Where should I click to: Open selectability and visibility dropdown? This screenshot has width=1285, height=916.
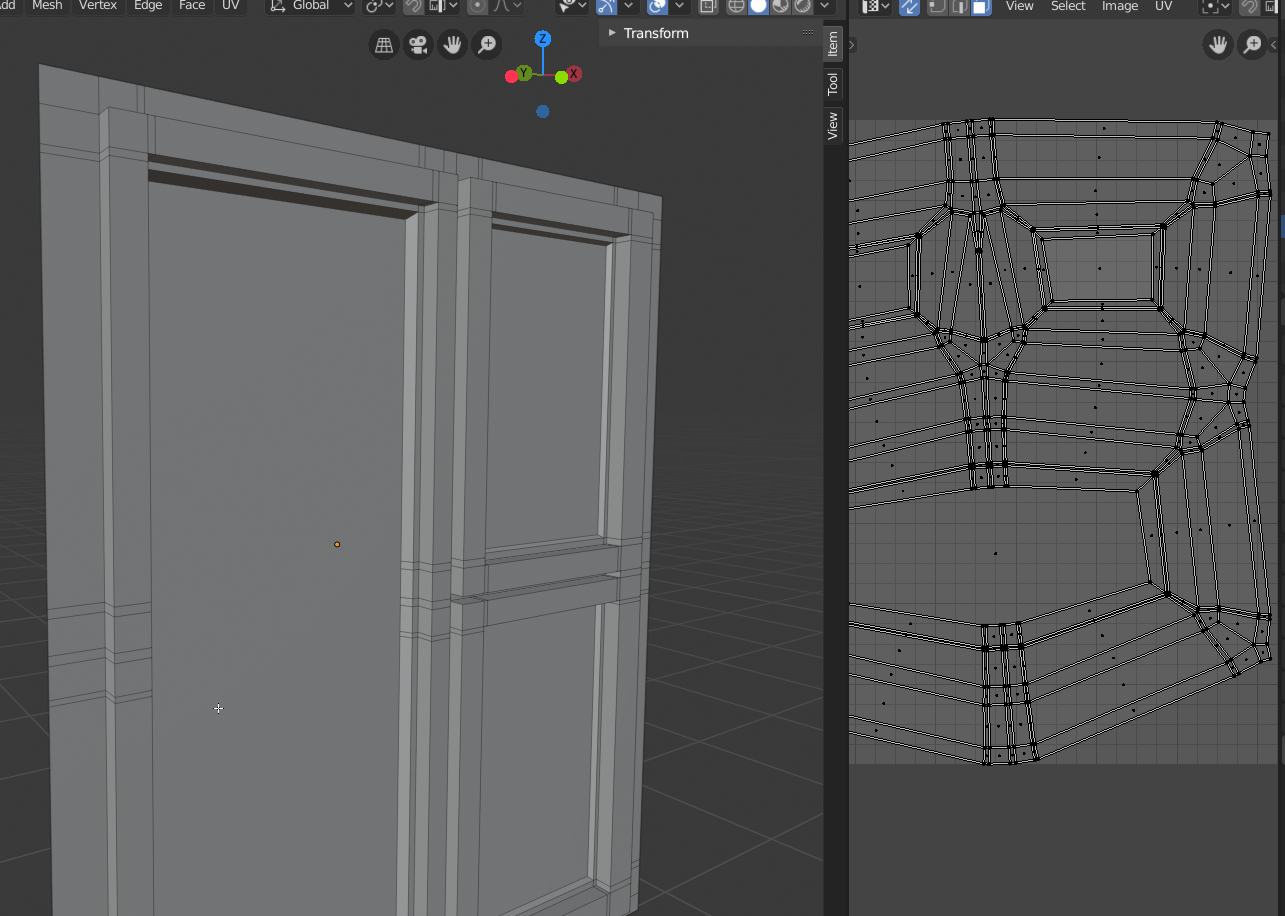572,6
